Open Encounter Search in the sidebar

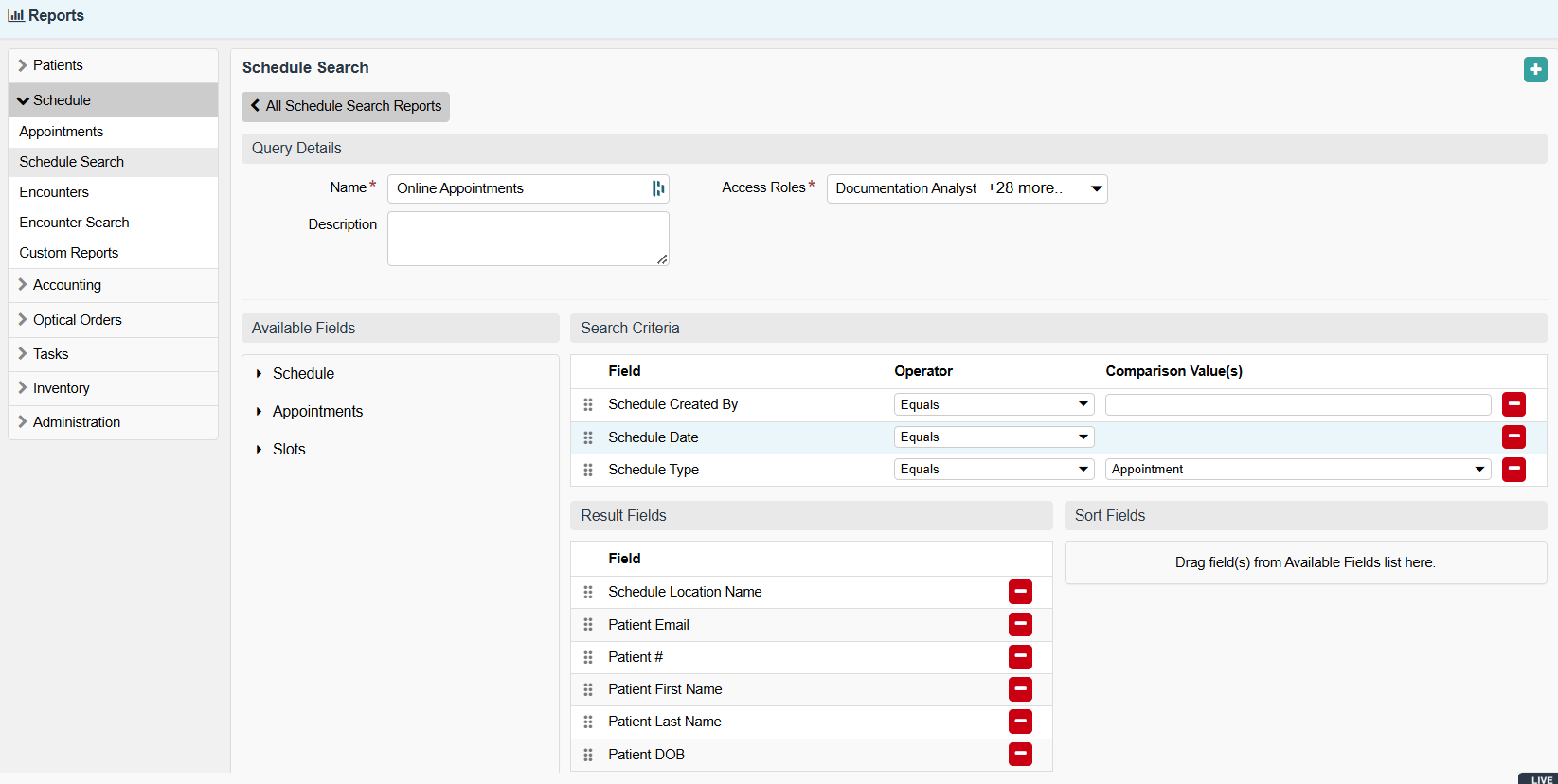(x=74, y=223)
